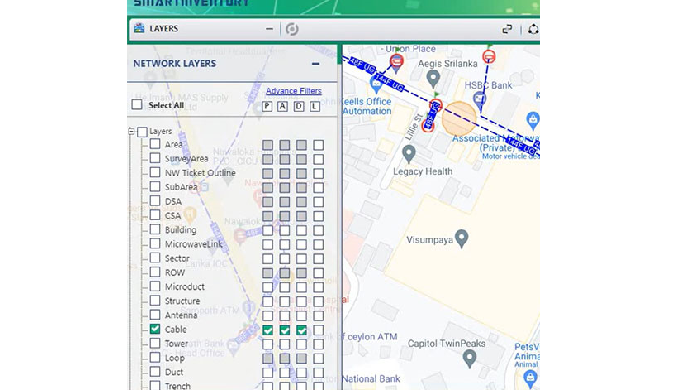The width and height of the screenshot is (680, 390).
Task: Click the Legacy Health map pin
Action: click(409, 154)
